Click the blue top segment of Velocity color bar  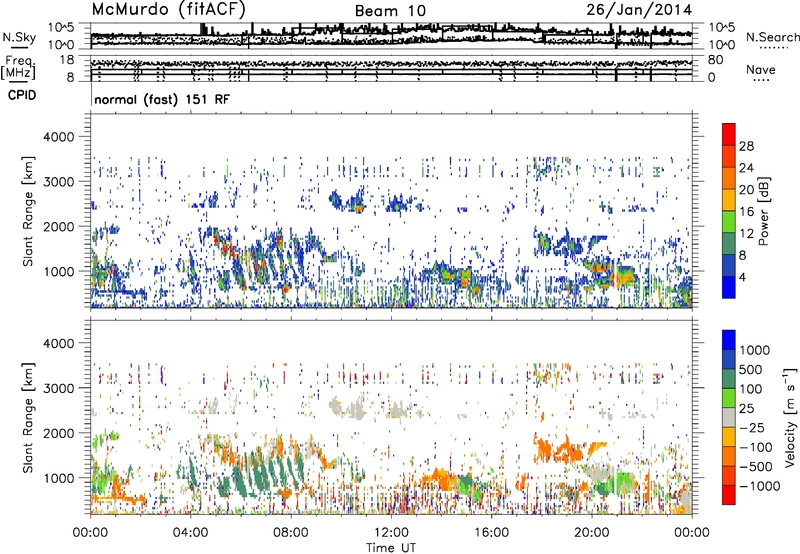729,340
